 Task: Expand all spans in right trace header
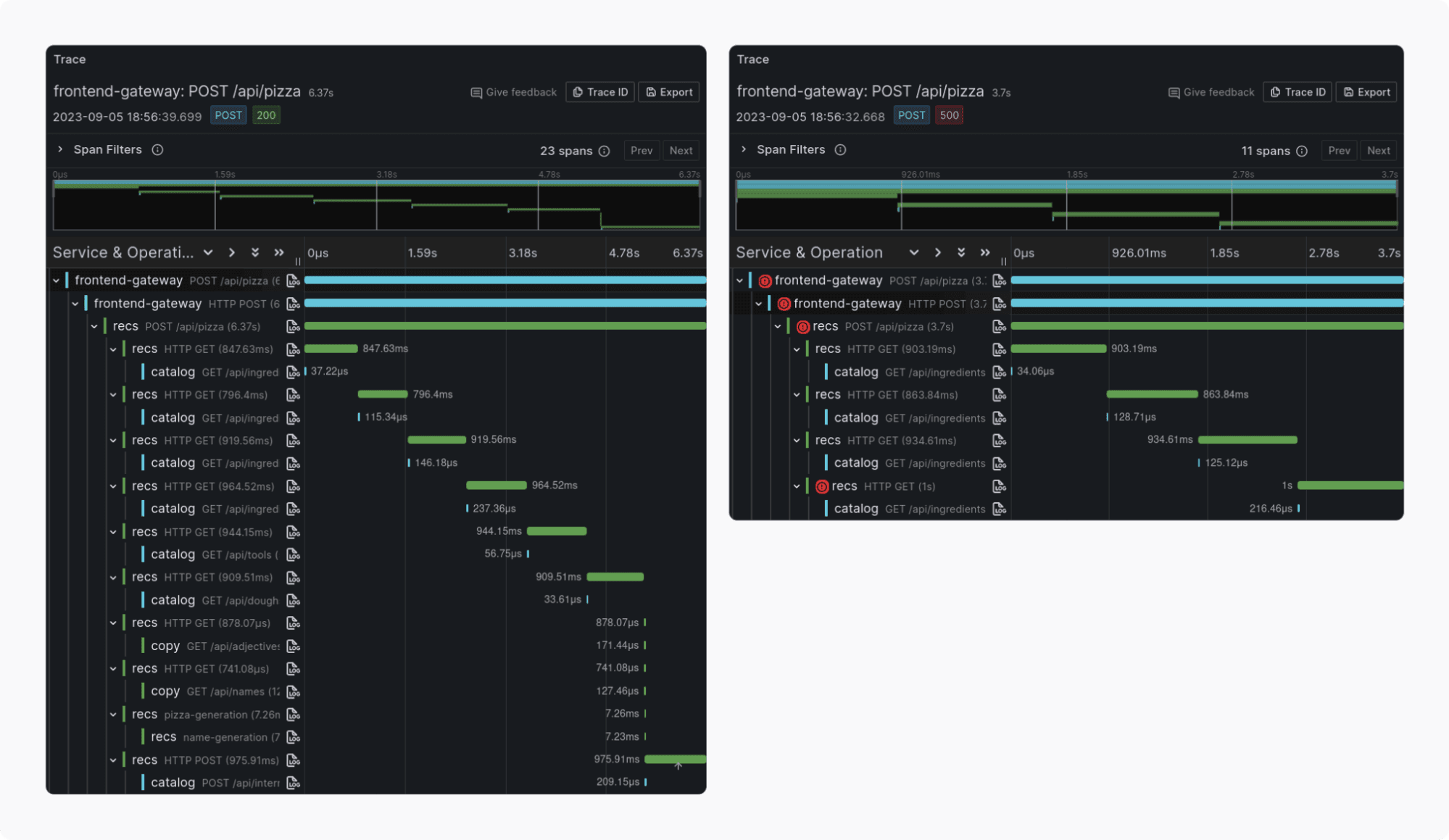[x=961, y=252]
